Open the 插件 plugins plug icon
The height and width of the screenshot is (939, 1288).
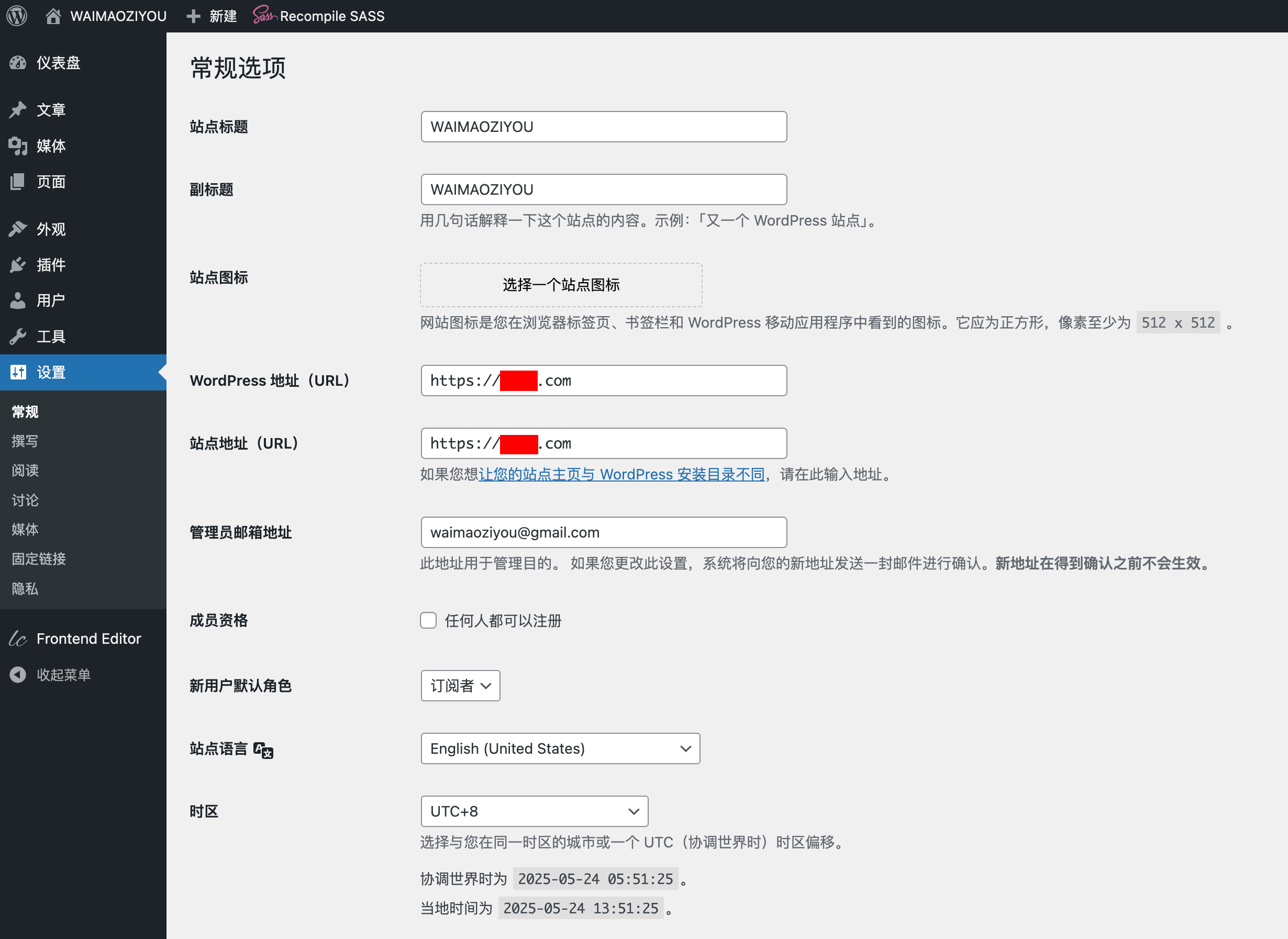(x=18, y=265)
